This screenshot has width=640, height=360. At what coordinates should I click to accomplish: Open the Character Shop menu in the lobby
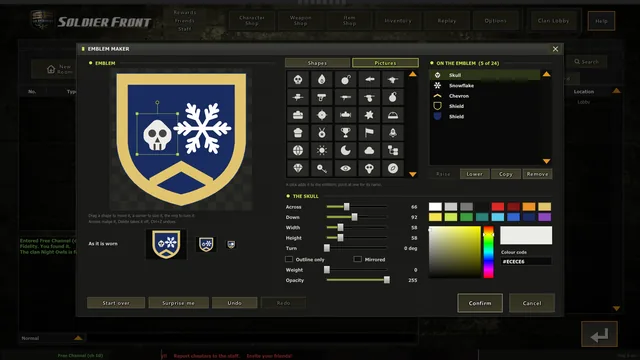pos(252,21)
